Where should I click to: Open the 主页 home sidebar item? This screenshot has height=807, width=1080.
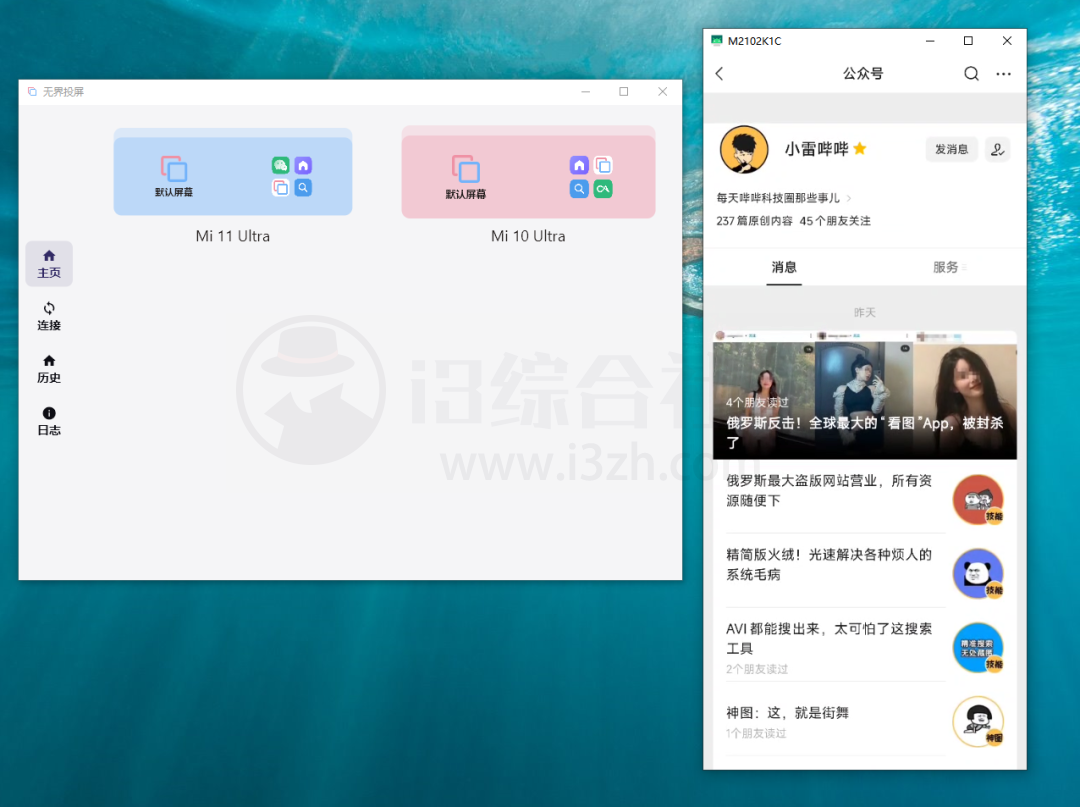(x=49, y=264)
